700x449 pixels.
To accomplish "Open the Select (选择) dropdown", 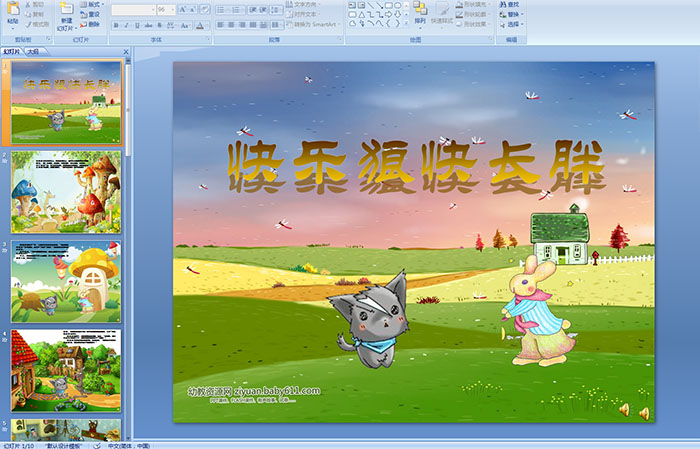I will coord(511,24).
